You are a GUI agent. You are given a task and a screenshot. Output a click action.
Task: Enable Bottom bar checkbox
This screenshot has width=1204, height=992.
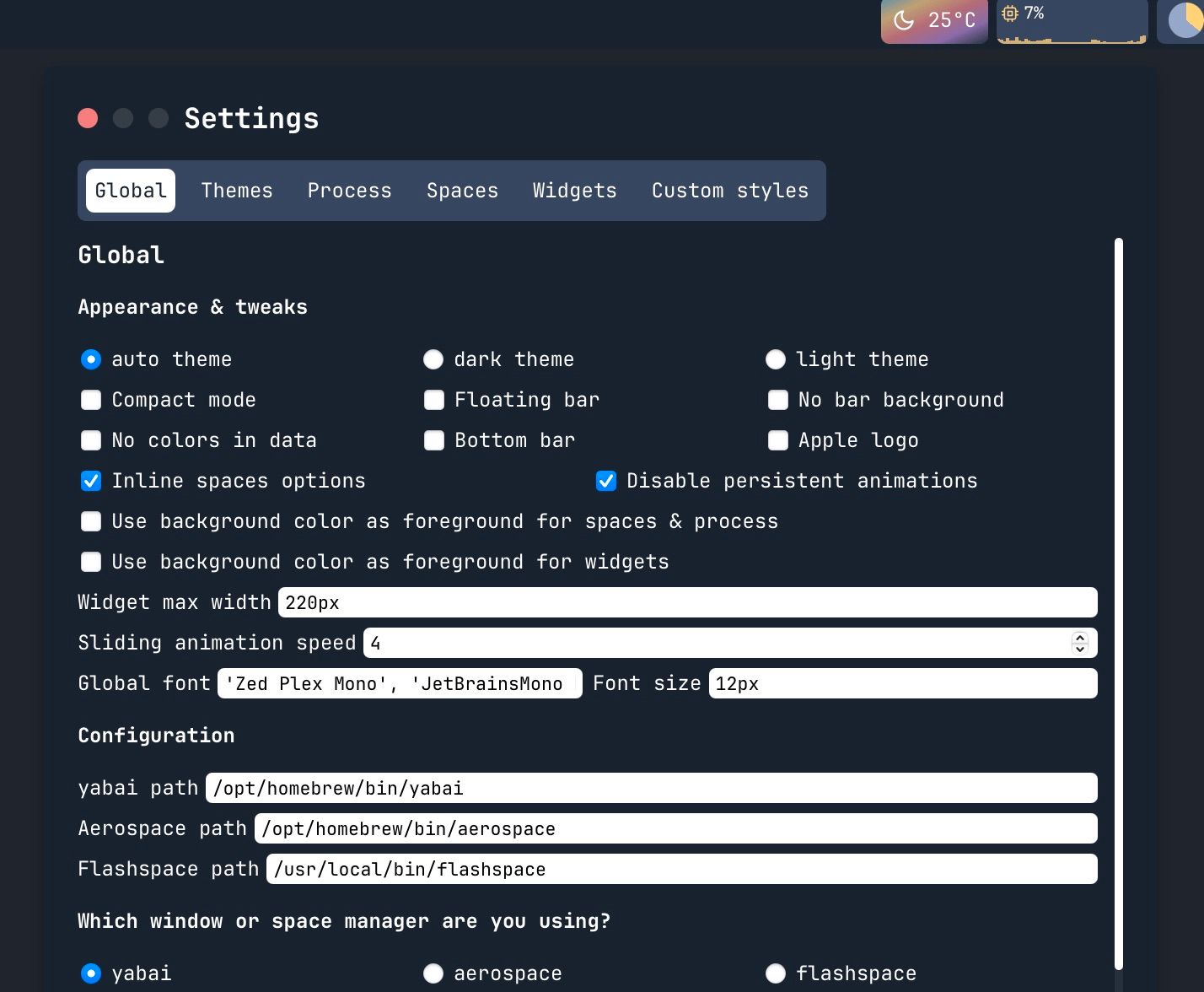(x=434, y=440)
